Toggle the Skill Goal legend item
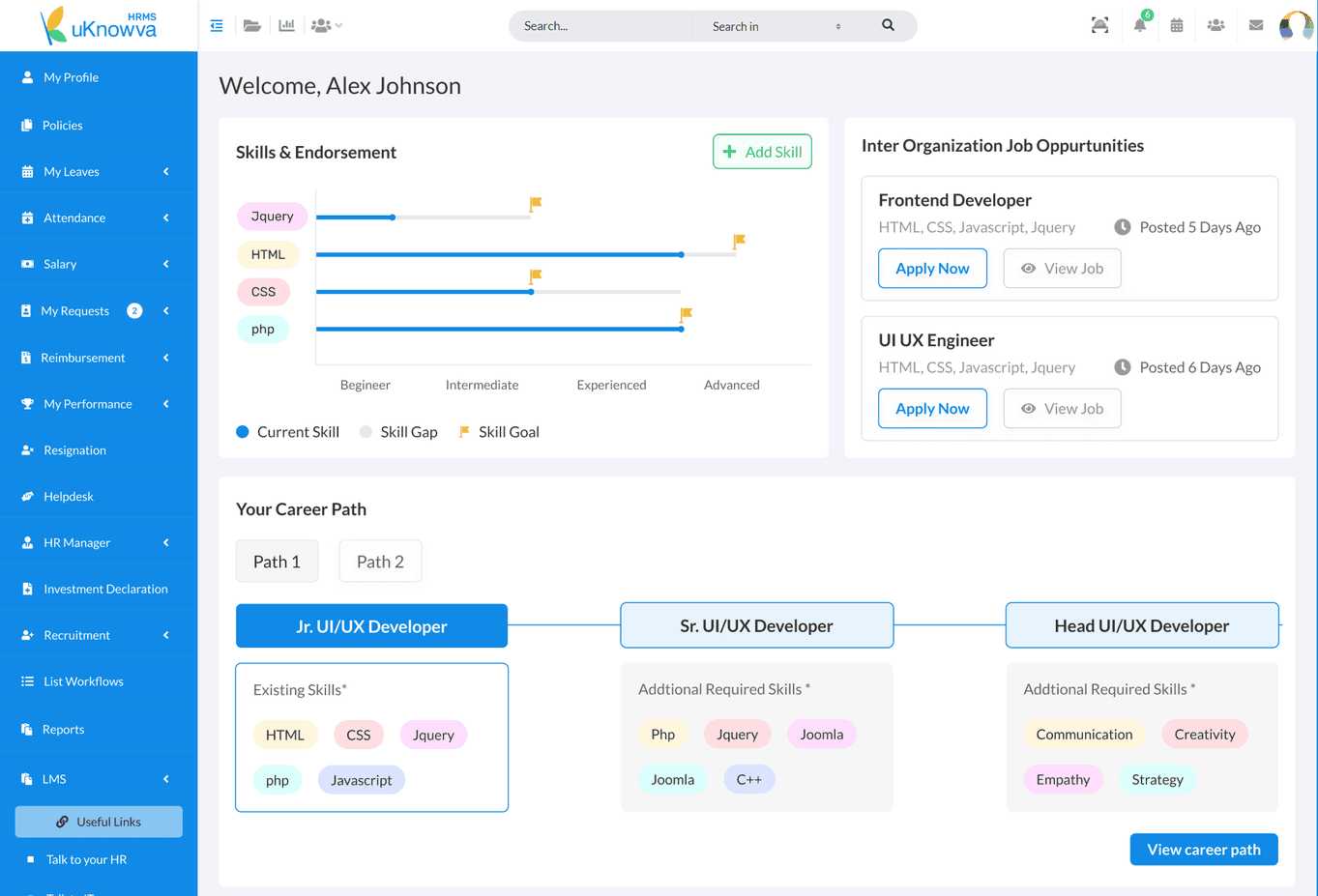 499,432
